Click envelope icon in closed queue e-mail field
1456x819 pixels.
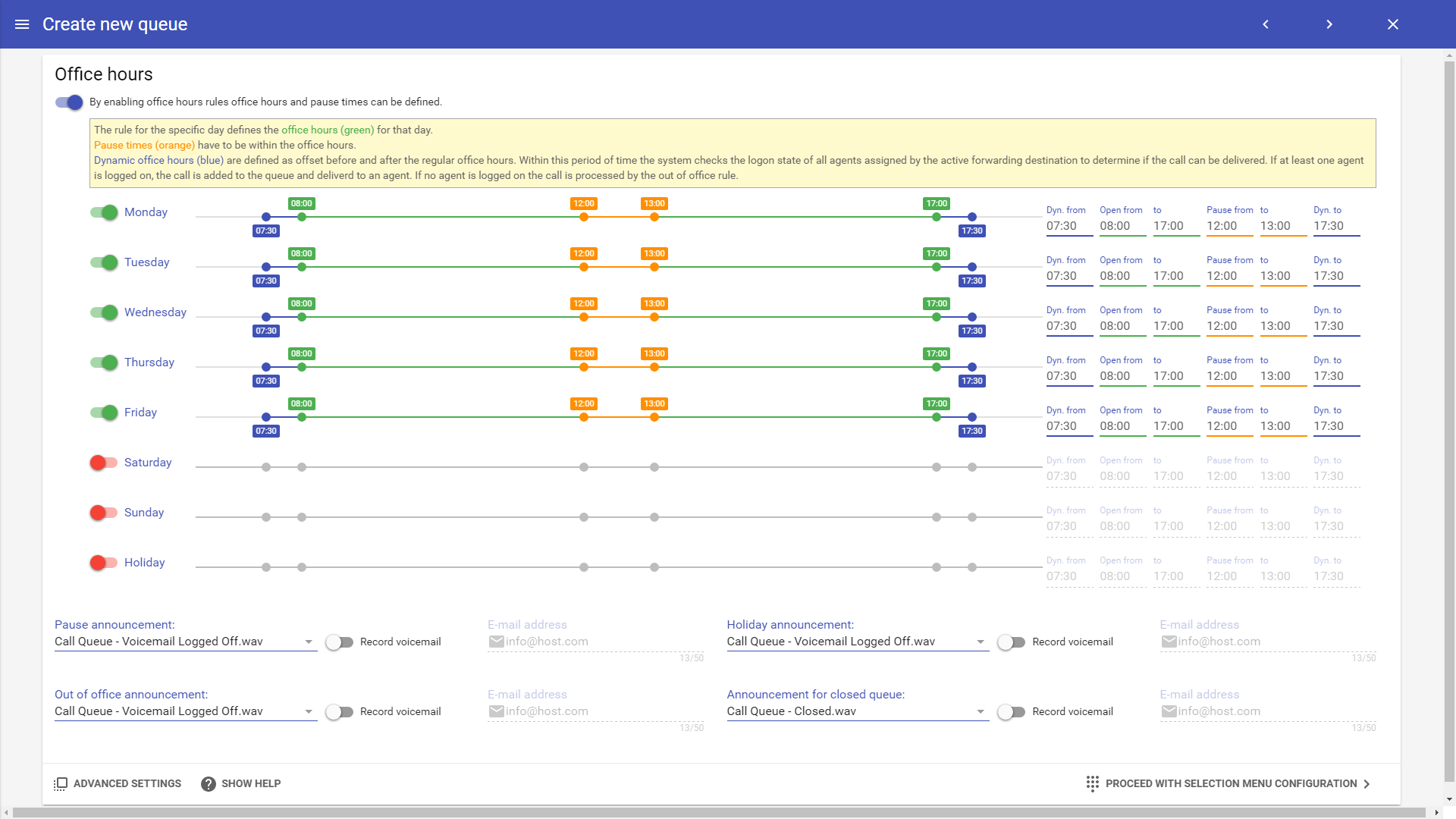coord(1169,711)
